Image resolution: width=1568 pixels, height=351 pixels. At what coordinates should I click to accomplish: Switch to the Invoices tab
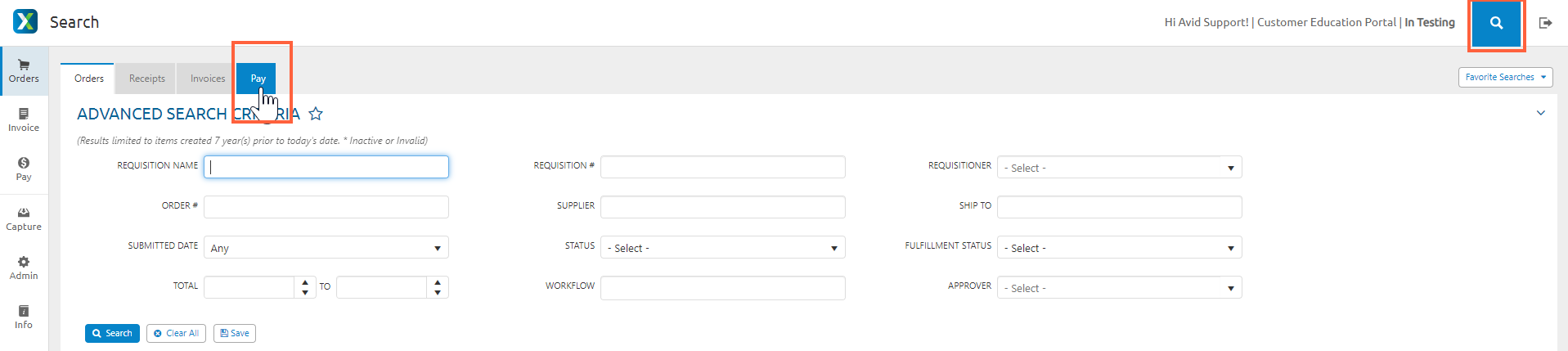208,79
